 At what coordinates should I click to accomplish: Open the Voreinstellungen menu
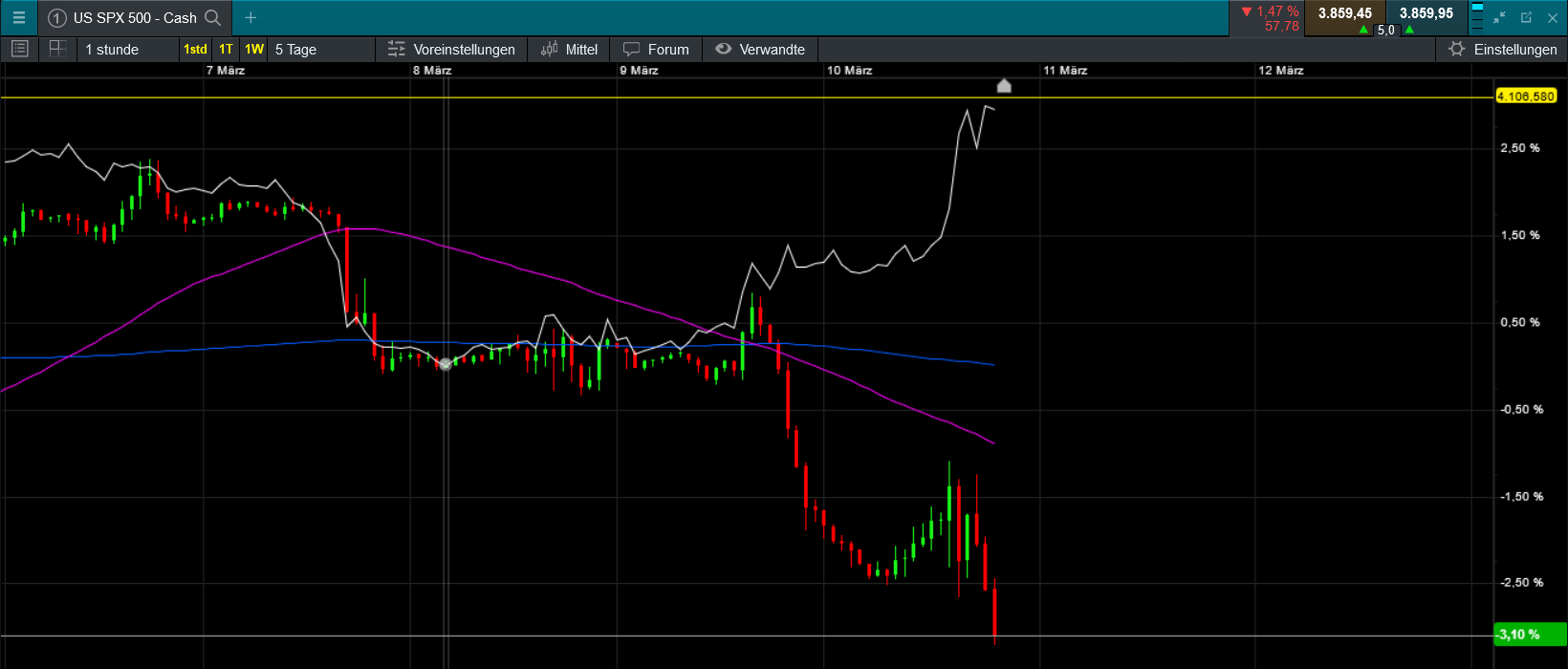click(451, 49)
